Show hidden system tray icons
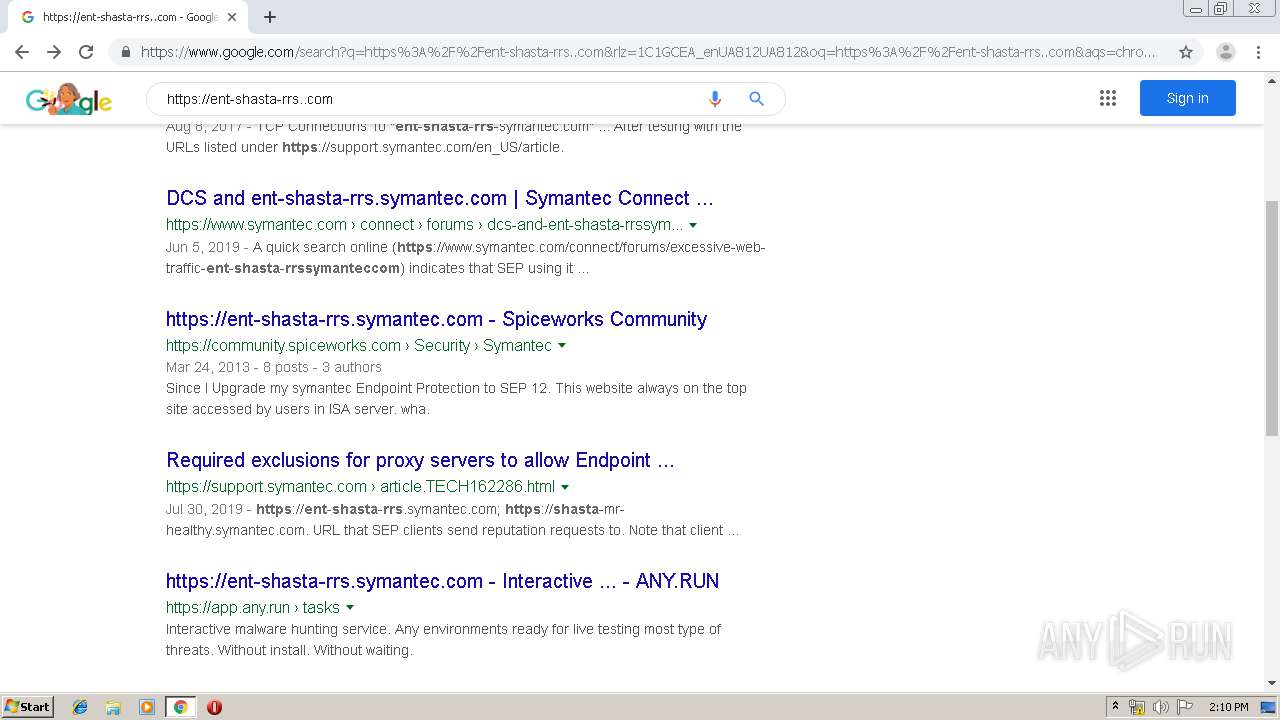 1115,707
